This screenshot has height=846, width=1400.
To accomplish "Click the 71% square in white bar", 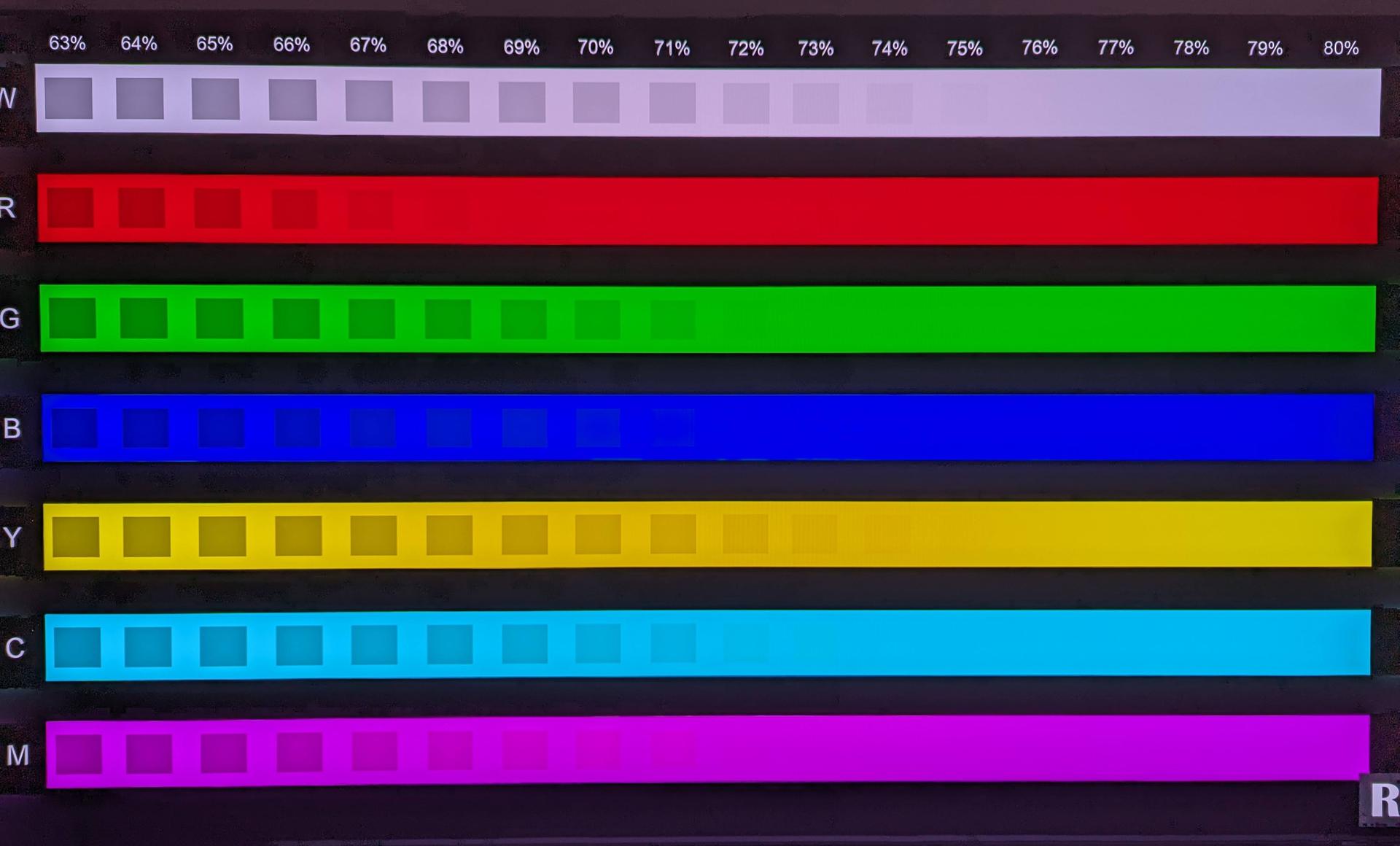I will (672, 102).
